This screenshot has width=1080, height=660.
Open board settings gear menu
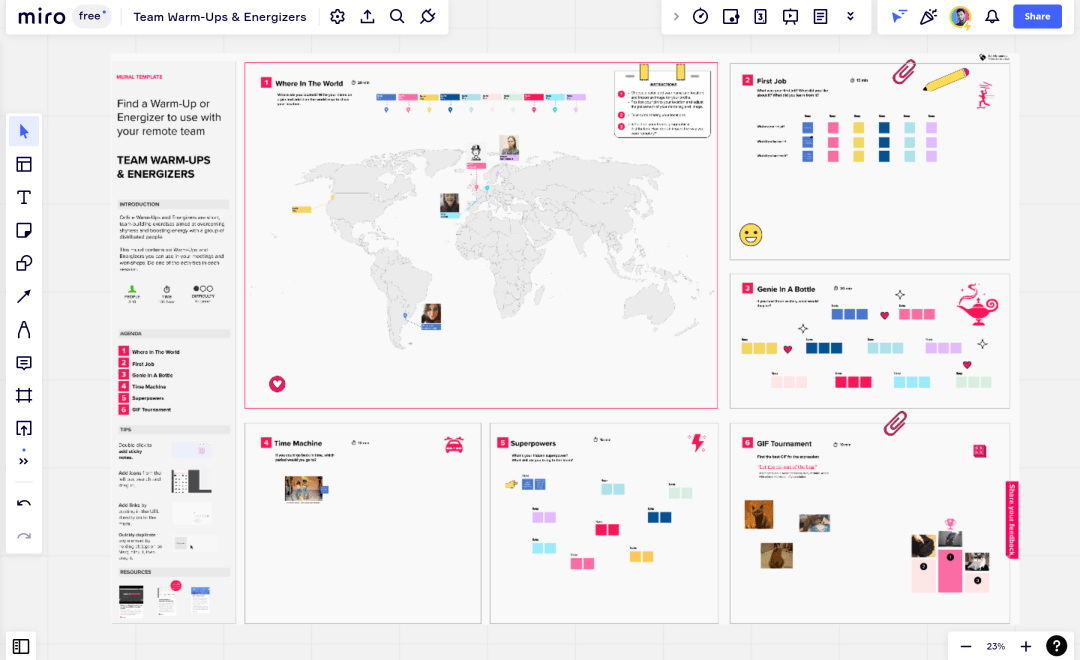[337, 16]
